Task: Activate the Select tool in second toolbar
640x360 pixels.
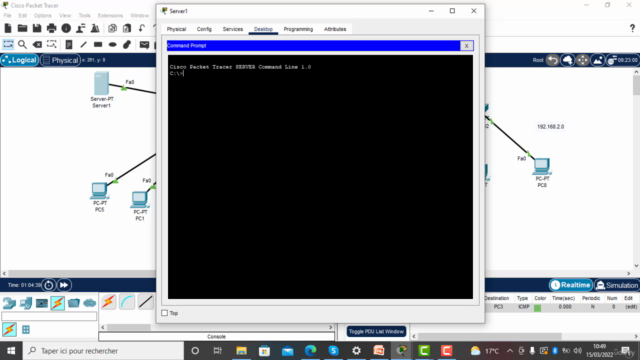Action: [x=8, y=44]
